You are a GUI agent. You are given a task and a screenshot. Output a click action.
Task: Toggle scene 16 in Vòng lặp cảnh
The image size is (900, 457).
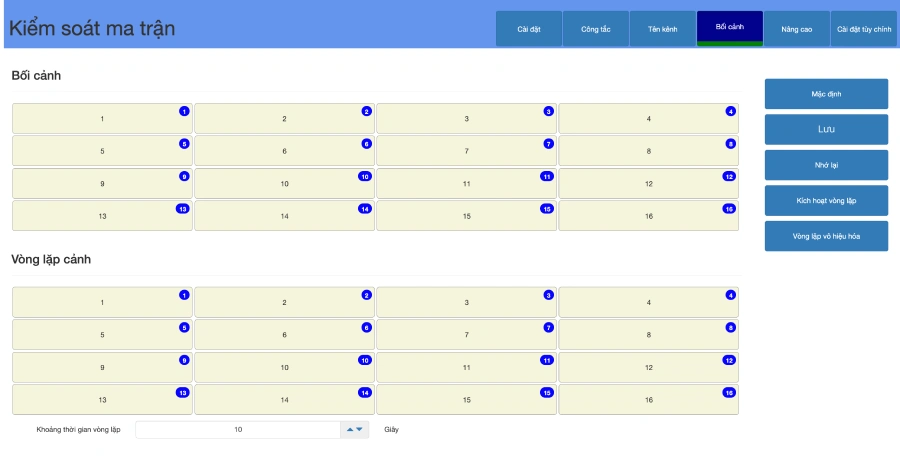point(648,400)
